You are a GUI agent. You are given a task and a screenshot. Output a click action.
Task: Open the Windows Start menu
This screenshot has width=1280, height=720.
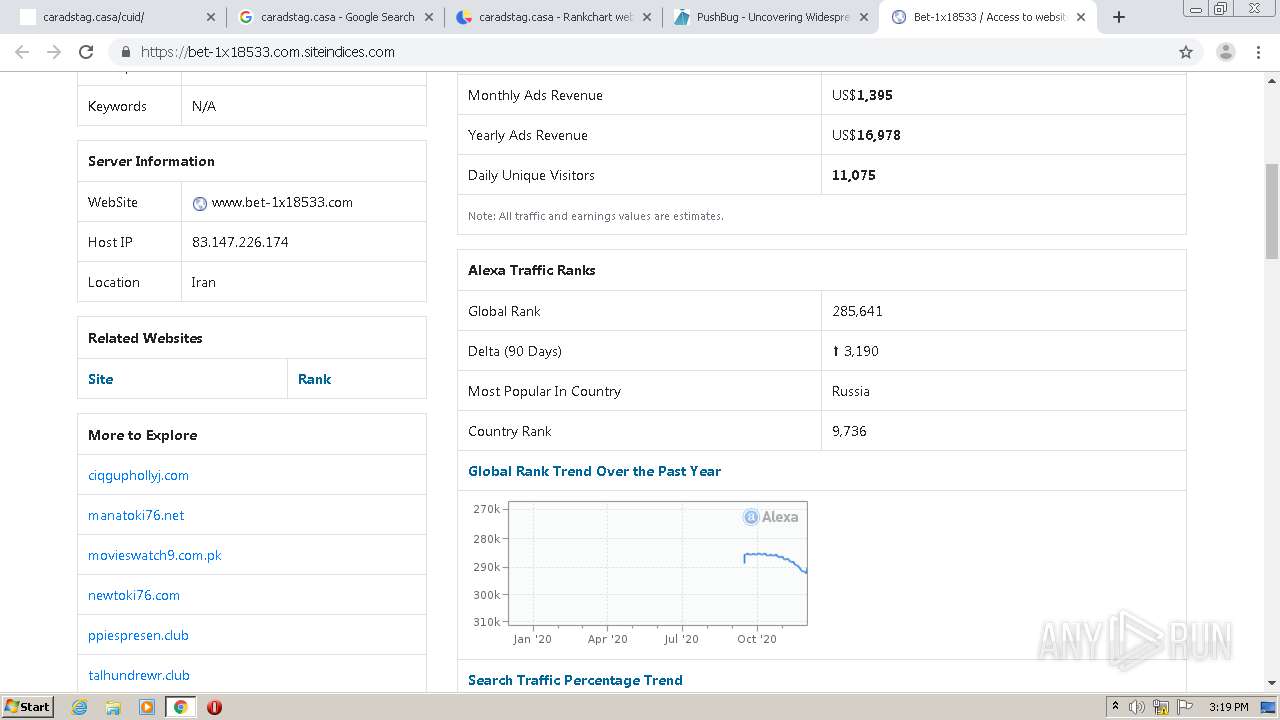click(28, 707)
